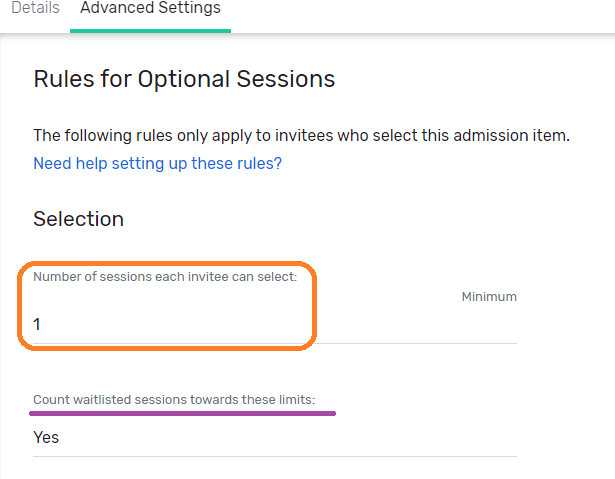615x479 pixels.
Task: Click the 'Number of sessions each invitee can select' label
Action: point(165,277)
